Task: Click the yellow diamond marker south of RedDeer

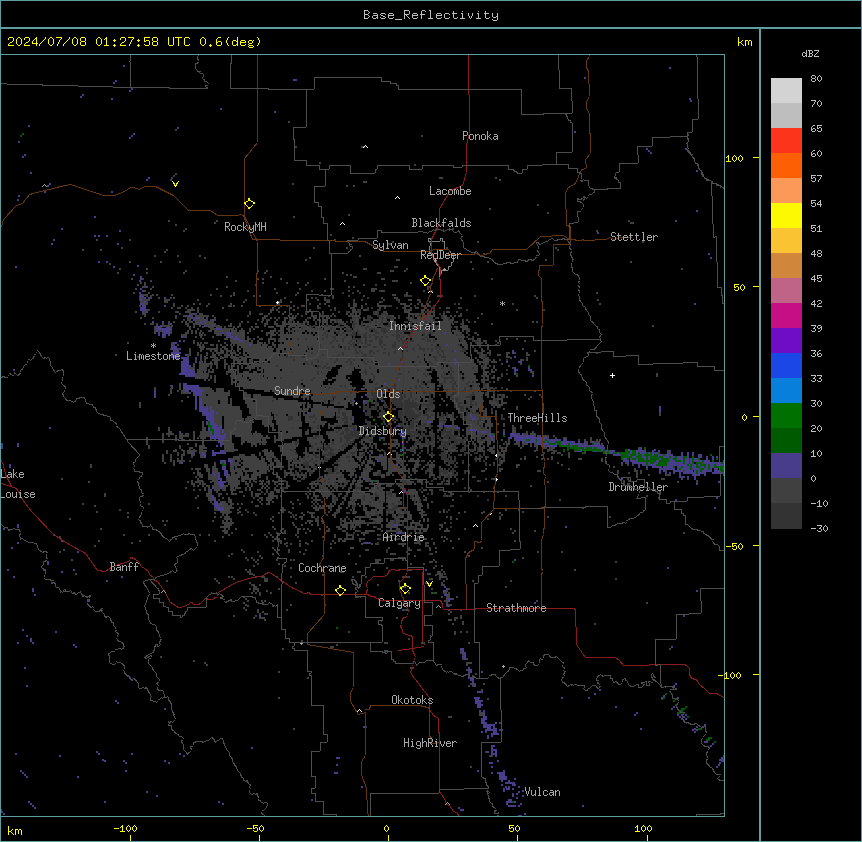Action: point(426,281)
